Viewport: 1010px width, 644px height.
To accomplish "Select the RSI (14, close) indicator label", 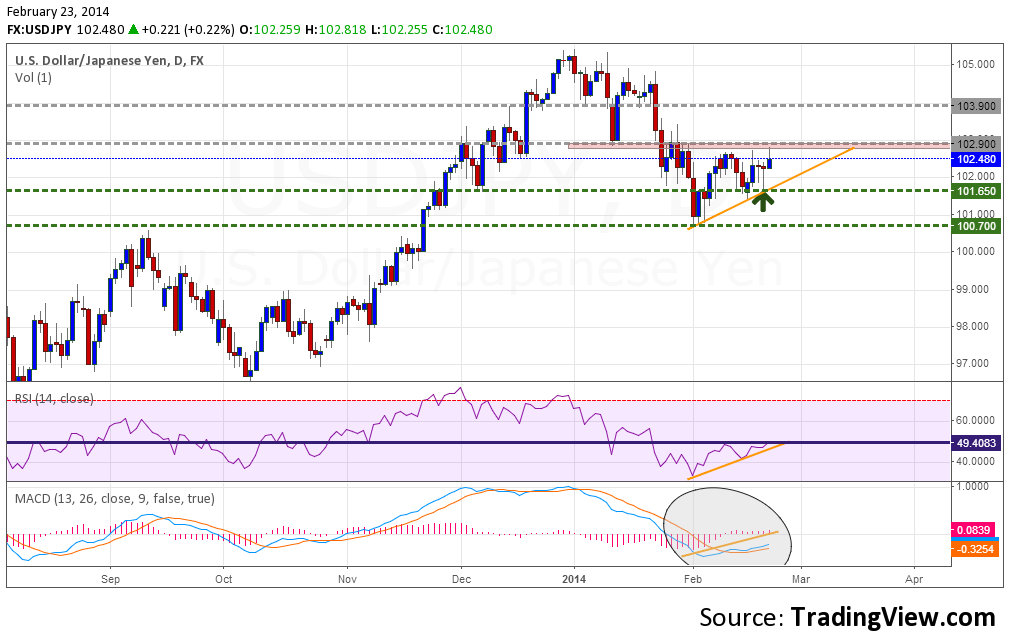I will point(54,399).
